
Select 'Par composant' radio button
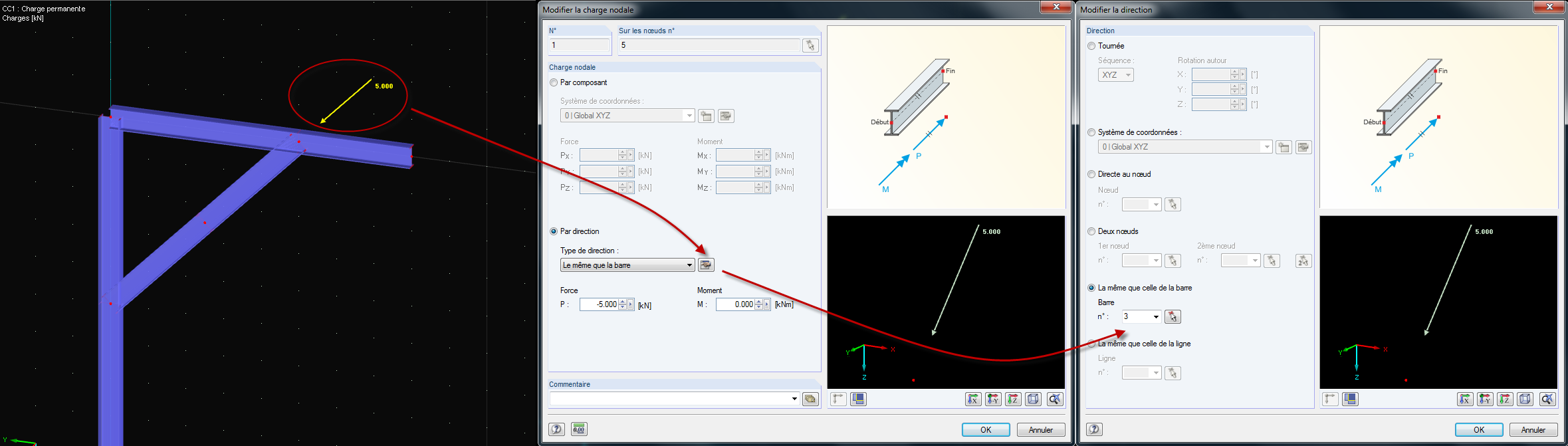tap(554, 82)
